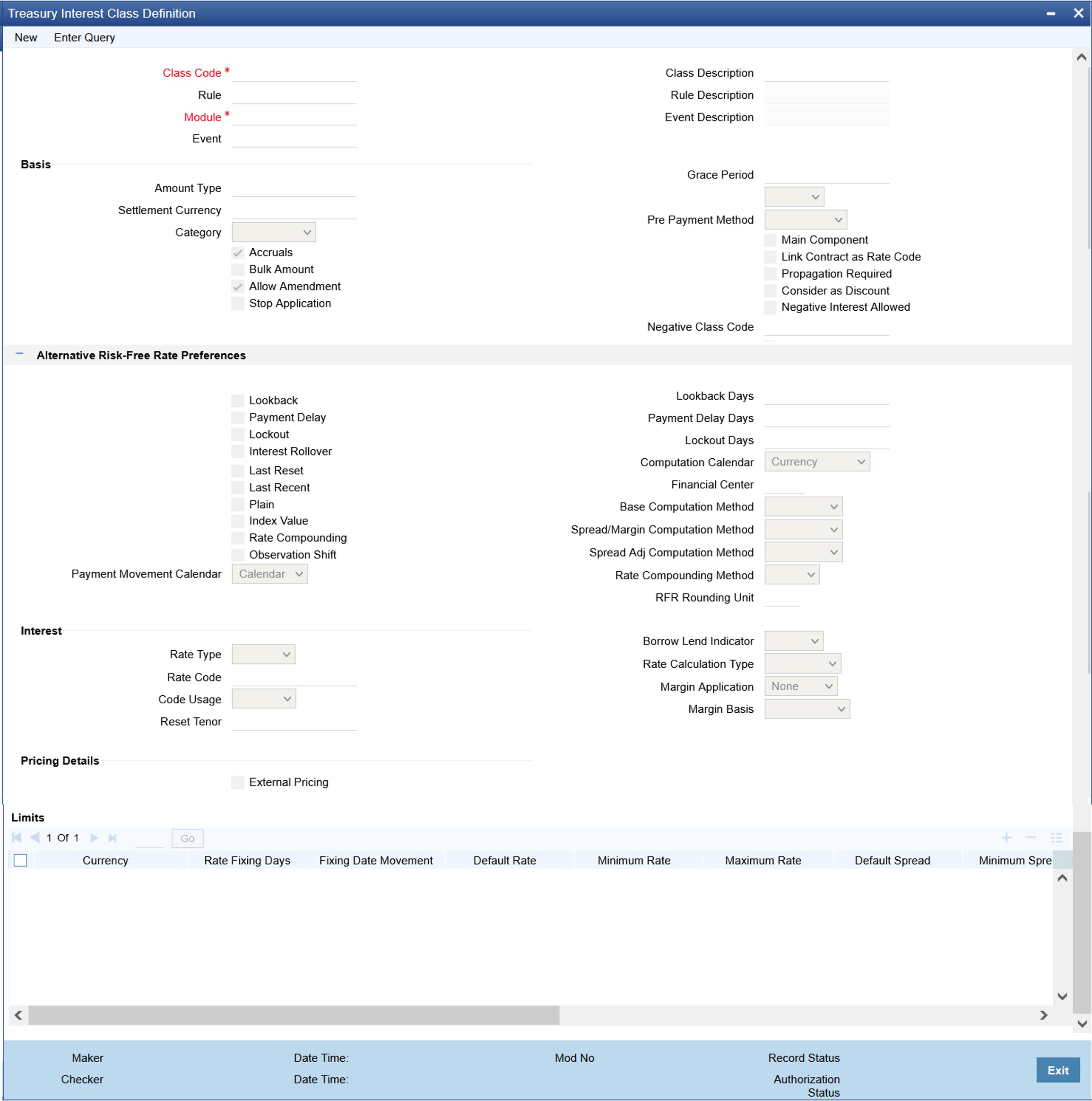Go to previous page in Limits

34,838
